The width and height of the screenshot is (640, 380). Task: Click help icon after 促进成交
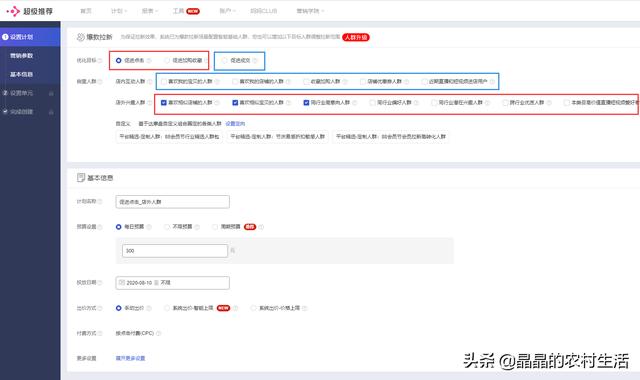[x=255, y=60]
